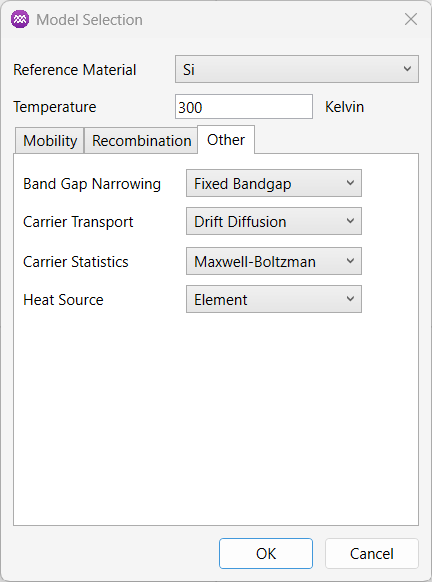Confirm settings with the OK button
Image resolution: width=432 pixels, height=582 pixels.
coord(266,553)
